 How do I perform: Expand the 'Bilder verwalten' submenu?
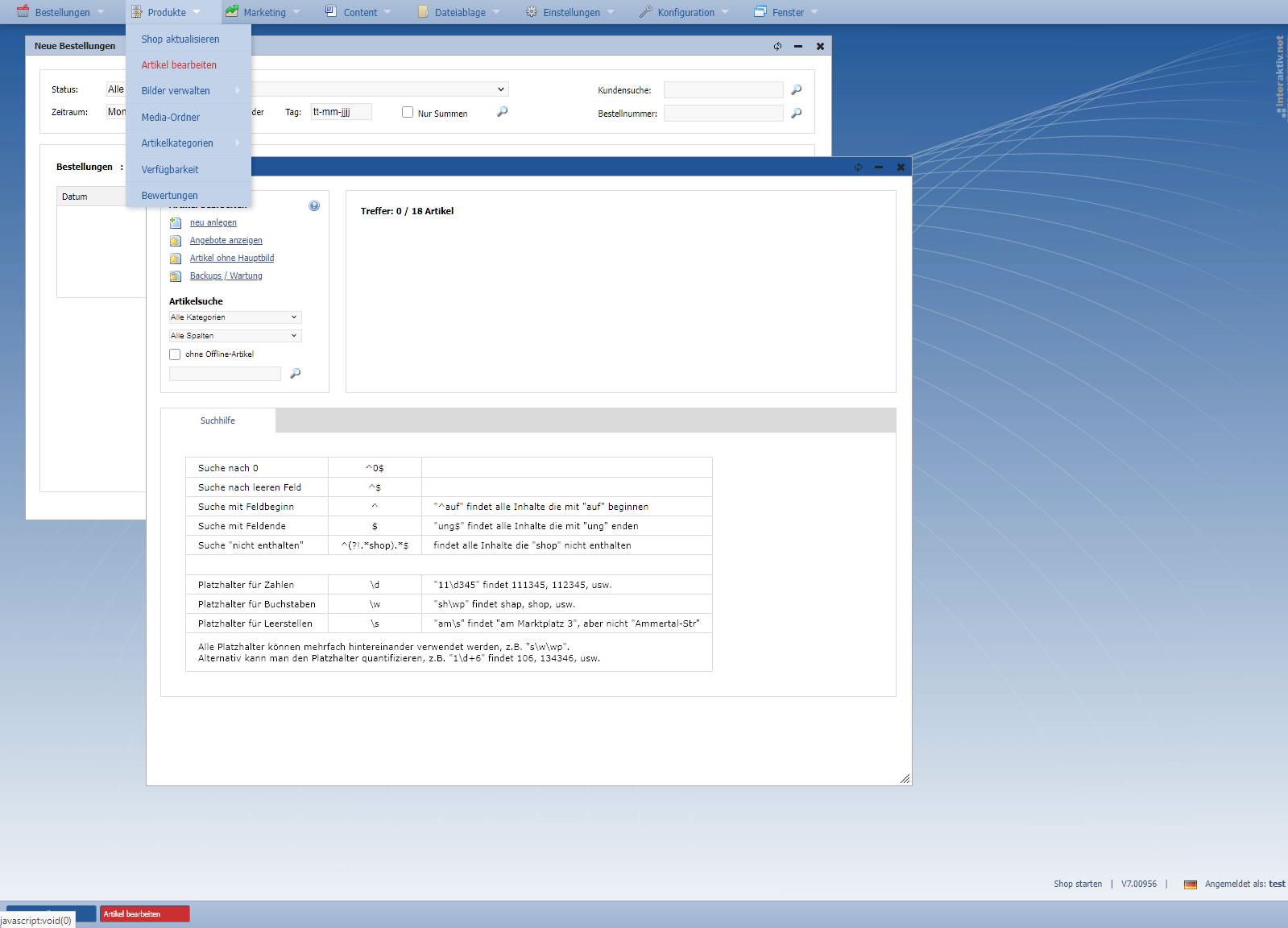(188, 91)
